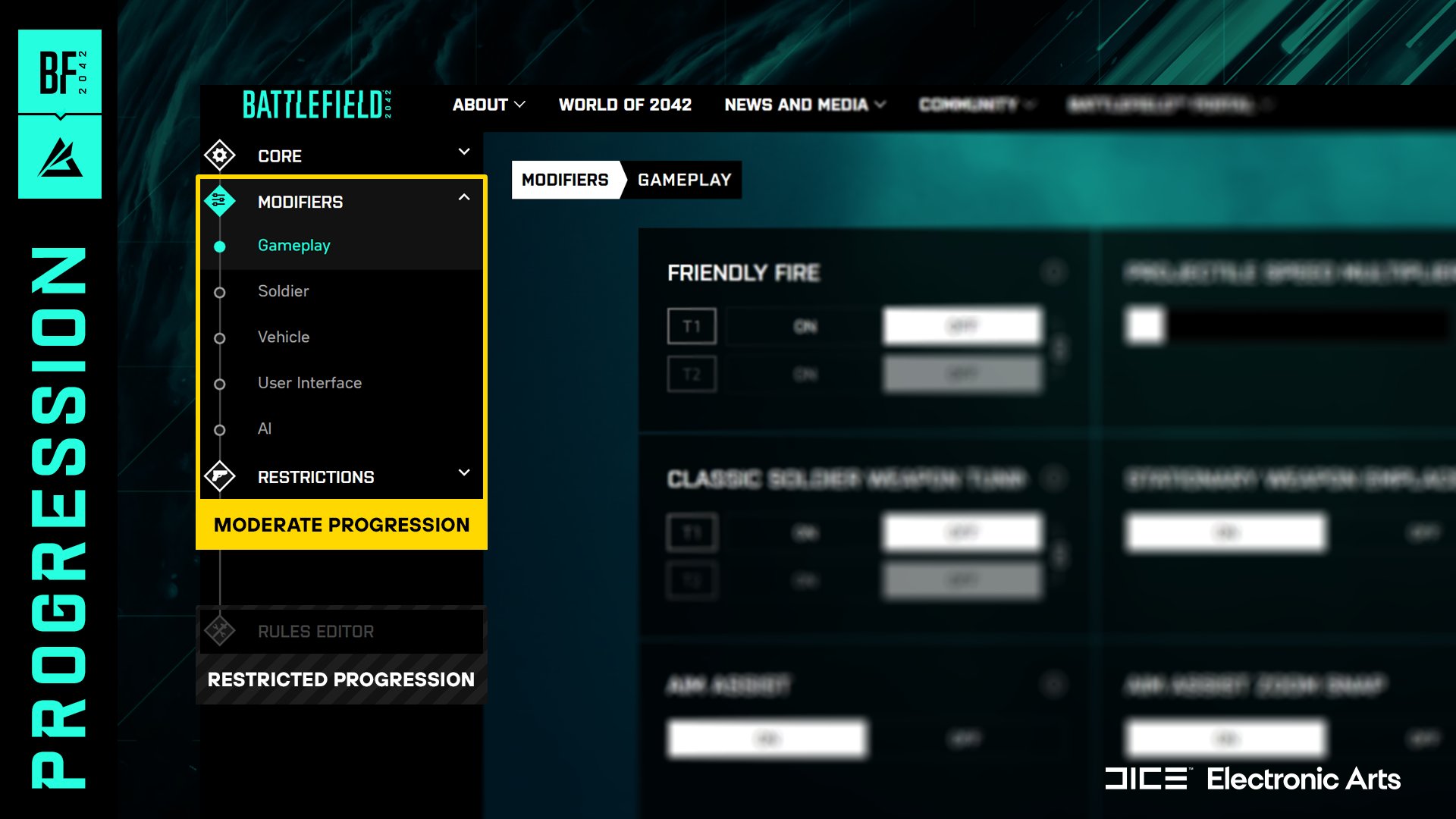Click the Restricted Progression section icon
The height and width of the screenshot is (819, 1456).
coord(220,630)
